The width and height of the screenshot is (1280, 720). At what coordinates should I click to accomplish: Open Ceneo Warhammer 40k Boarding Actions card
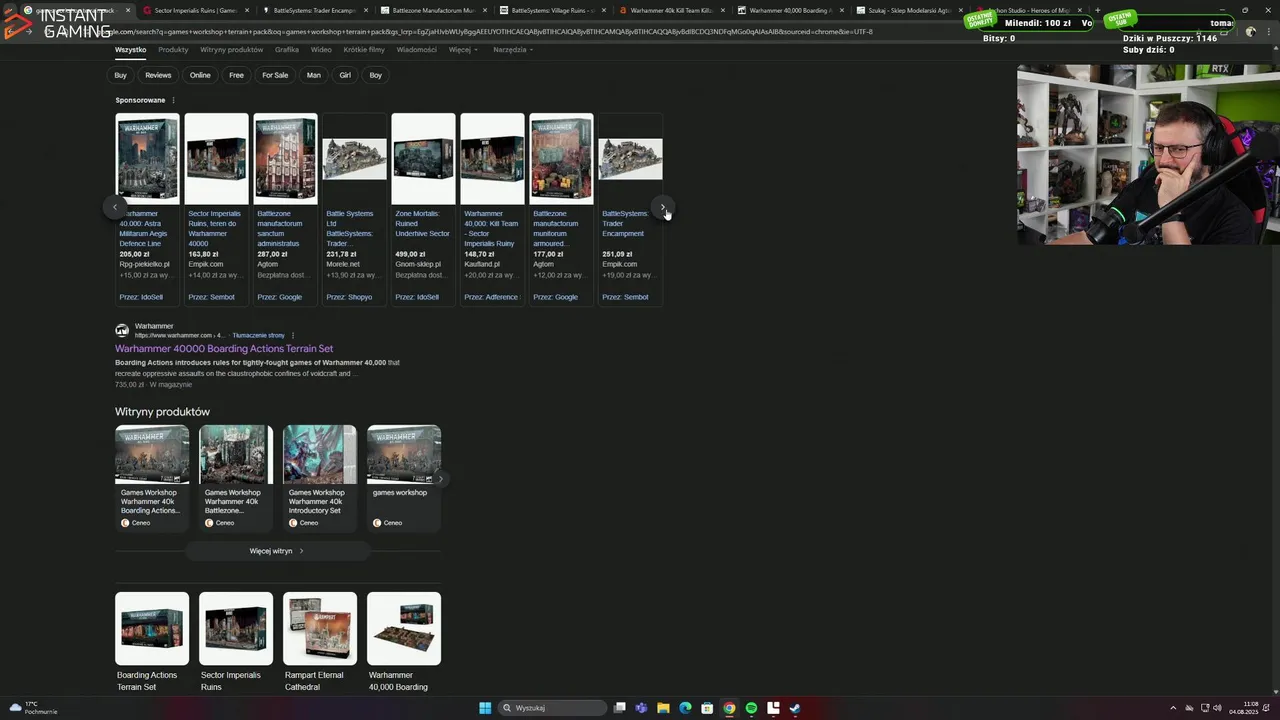point(152,478)
